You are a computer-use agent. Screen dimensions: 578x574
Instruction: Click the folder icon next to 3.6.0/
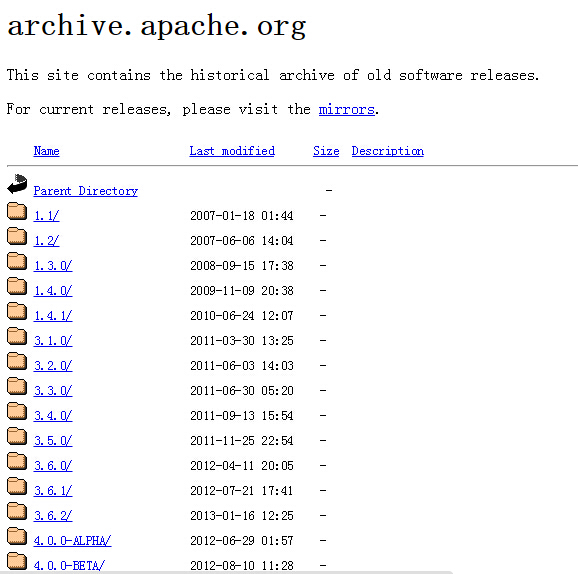17,461
